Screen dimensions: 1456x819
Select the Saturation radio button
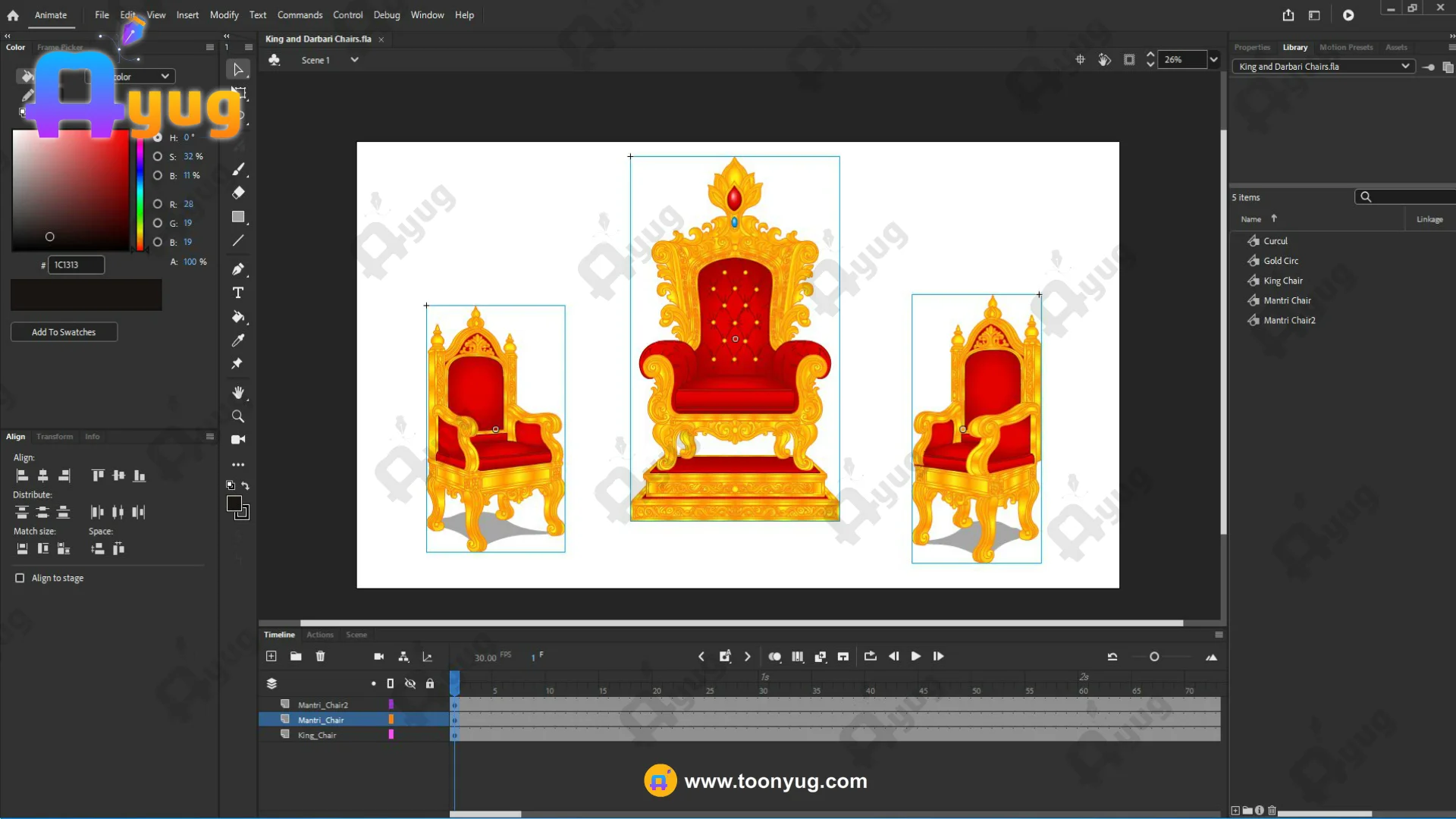coord(158,156)
